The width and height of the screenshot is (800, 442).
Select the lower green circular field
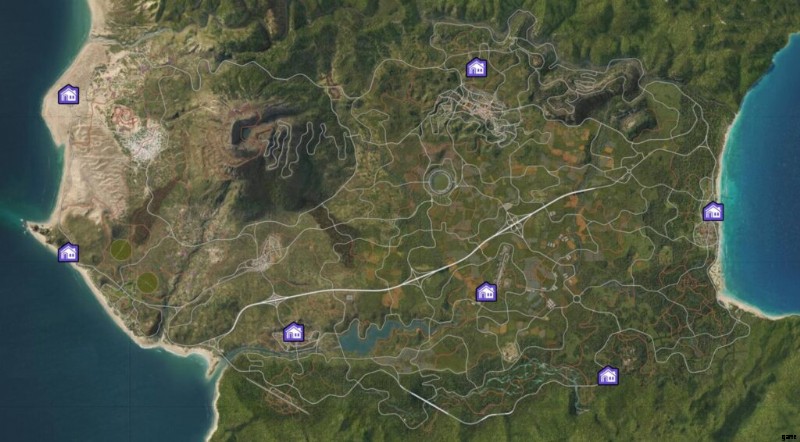(x=147, y=282)
